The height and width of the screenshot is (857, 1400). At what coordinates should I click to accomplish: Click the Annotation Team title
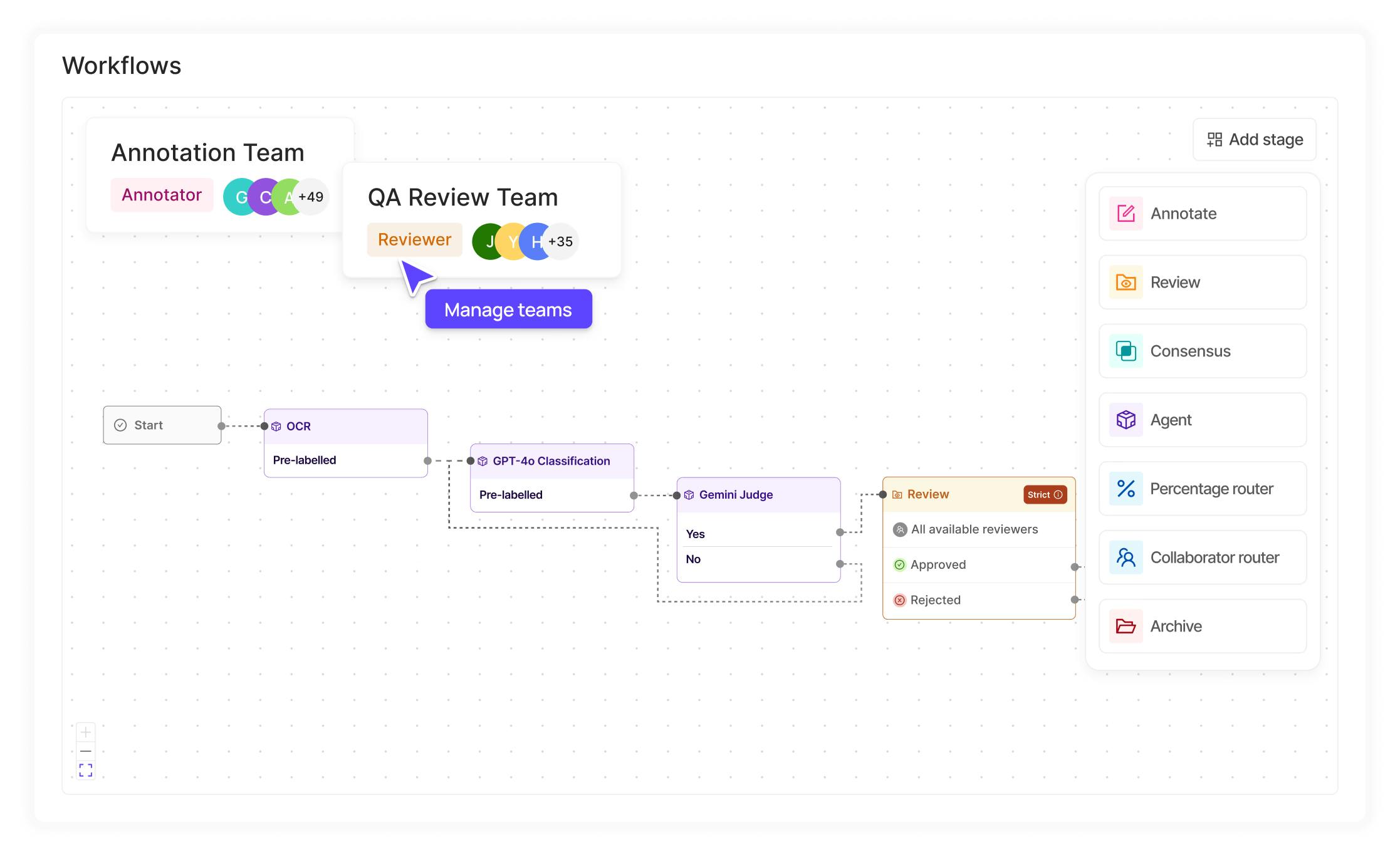[208, 153]
